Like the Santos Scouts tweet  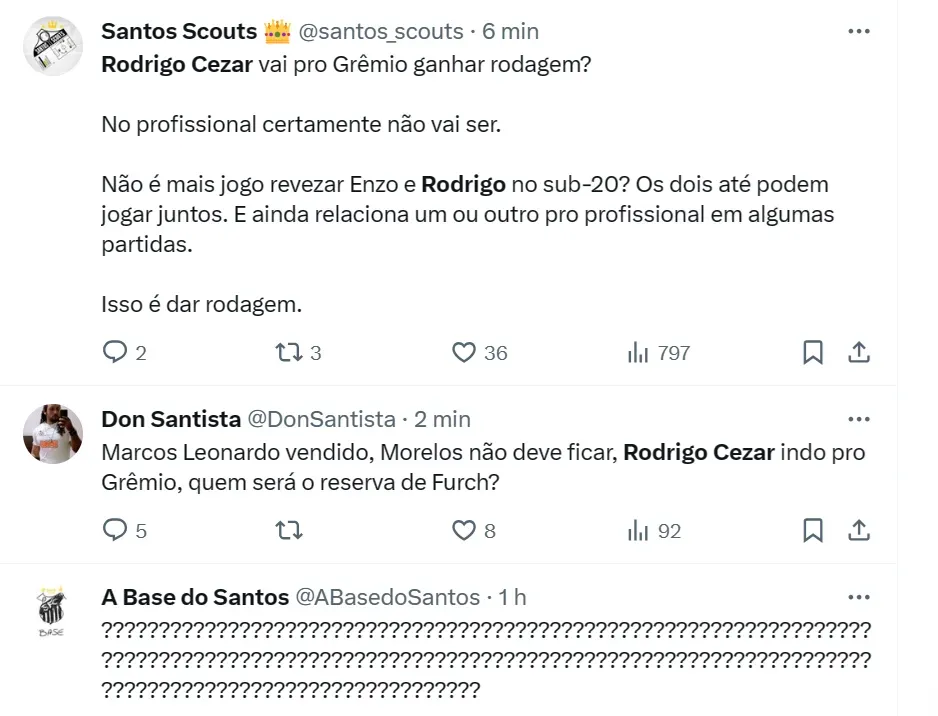click(x=463, y=352)
